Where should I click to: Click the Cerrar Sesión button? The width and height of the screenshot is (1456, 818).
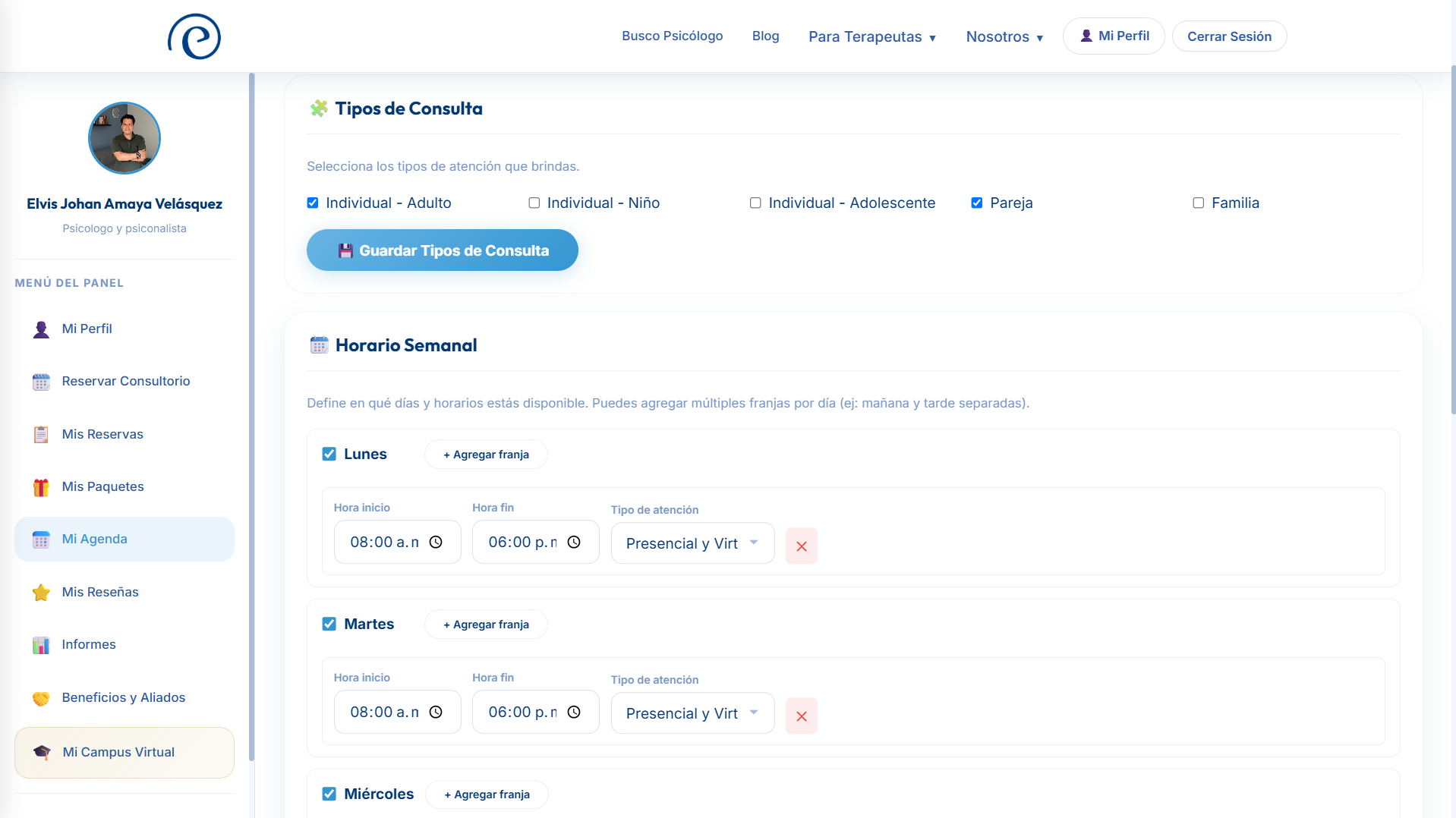pos(1229,36)
